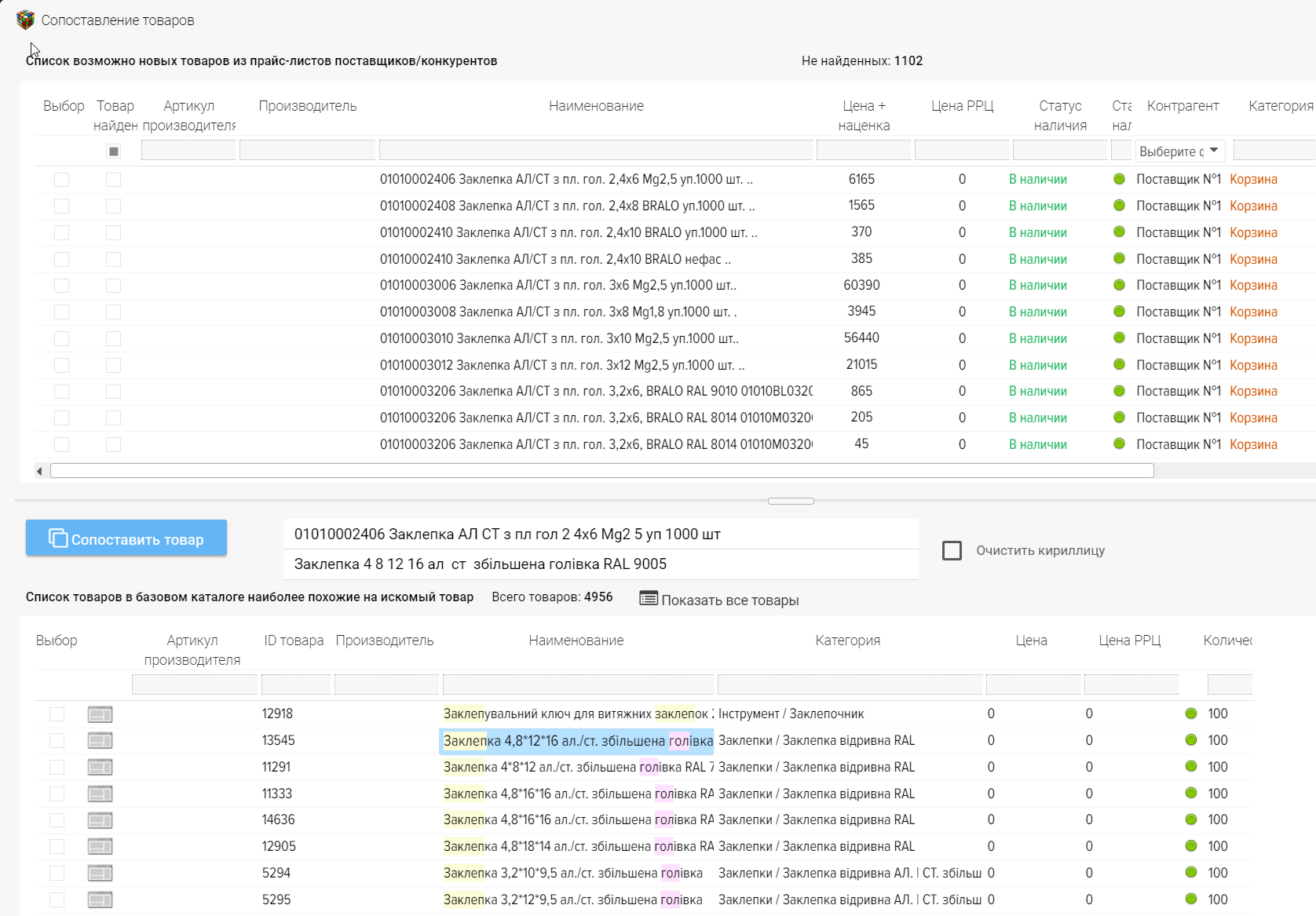
Task: Click horizontal scrollbar thumb of upper table
Action: 602,470
